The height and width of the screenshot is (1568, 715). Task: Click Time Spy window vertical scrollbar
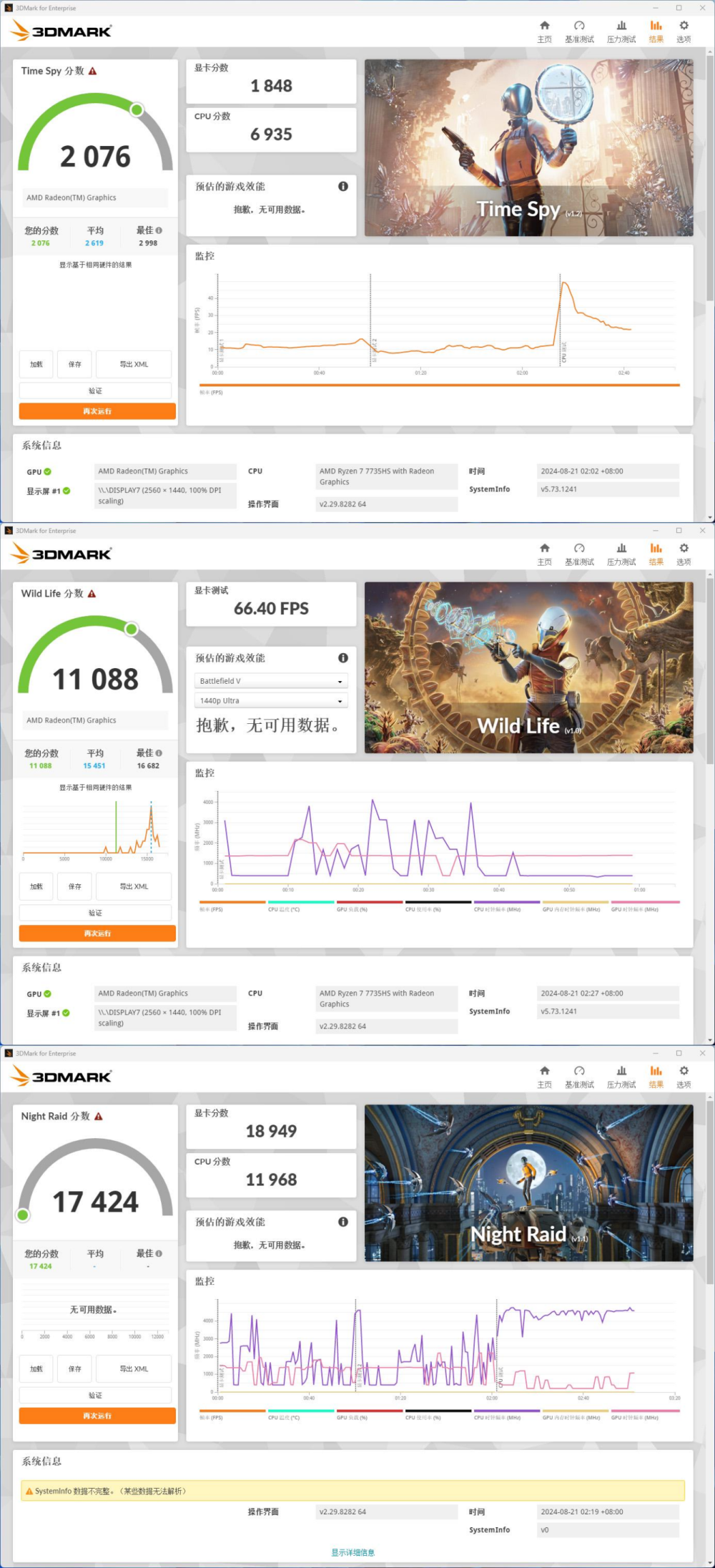point(710,179)
